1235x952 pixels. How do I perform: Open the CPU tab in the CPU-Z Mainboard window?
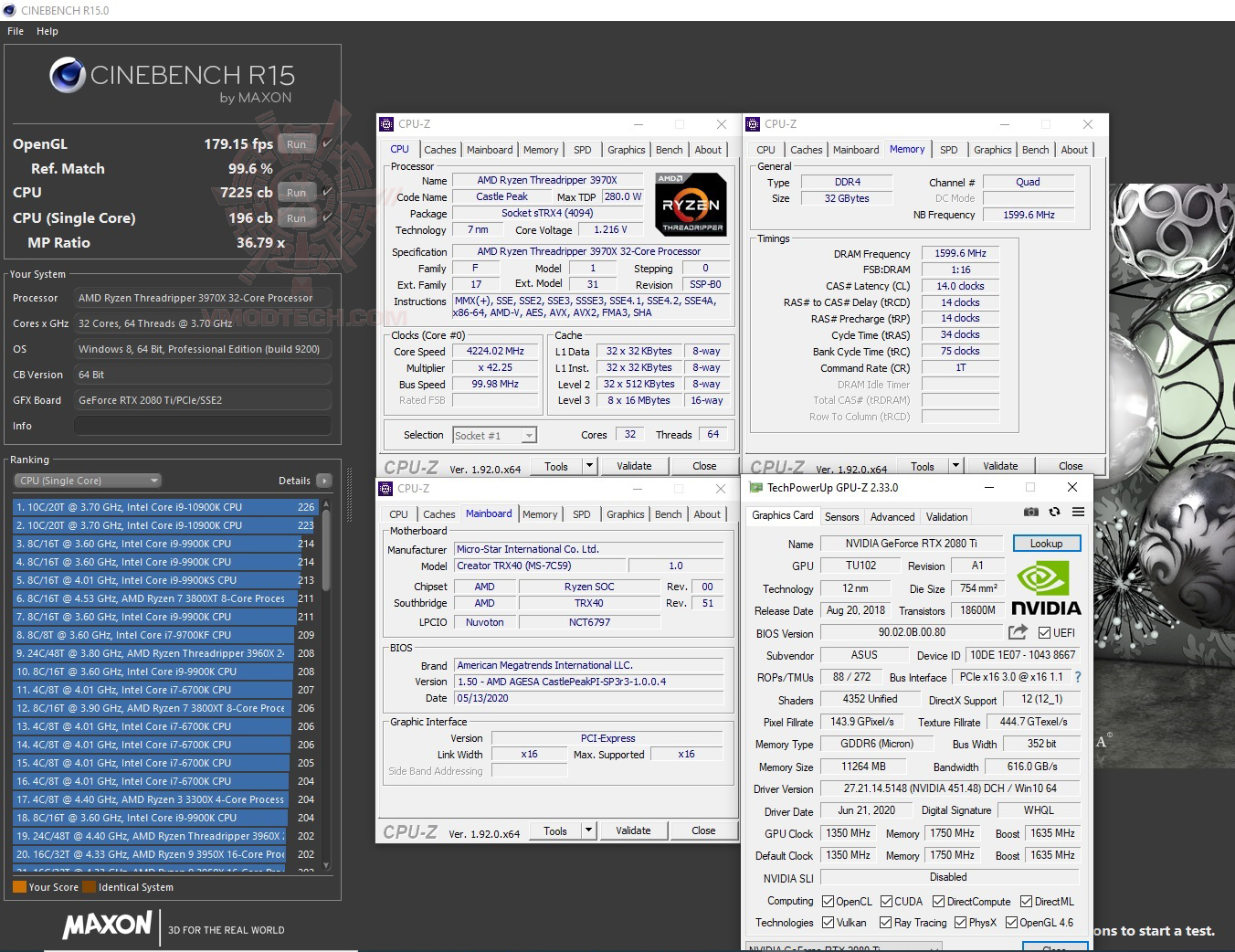click(399, 514)
